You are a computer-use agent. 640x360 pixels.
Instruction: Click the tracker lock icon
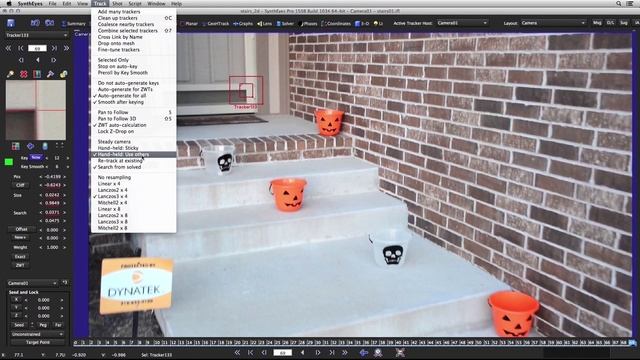[63, 74]
